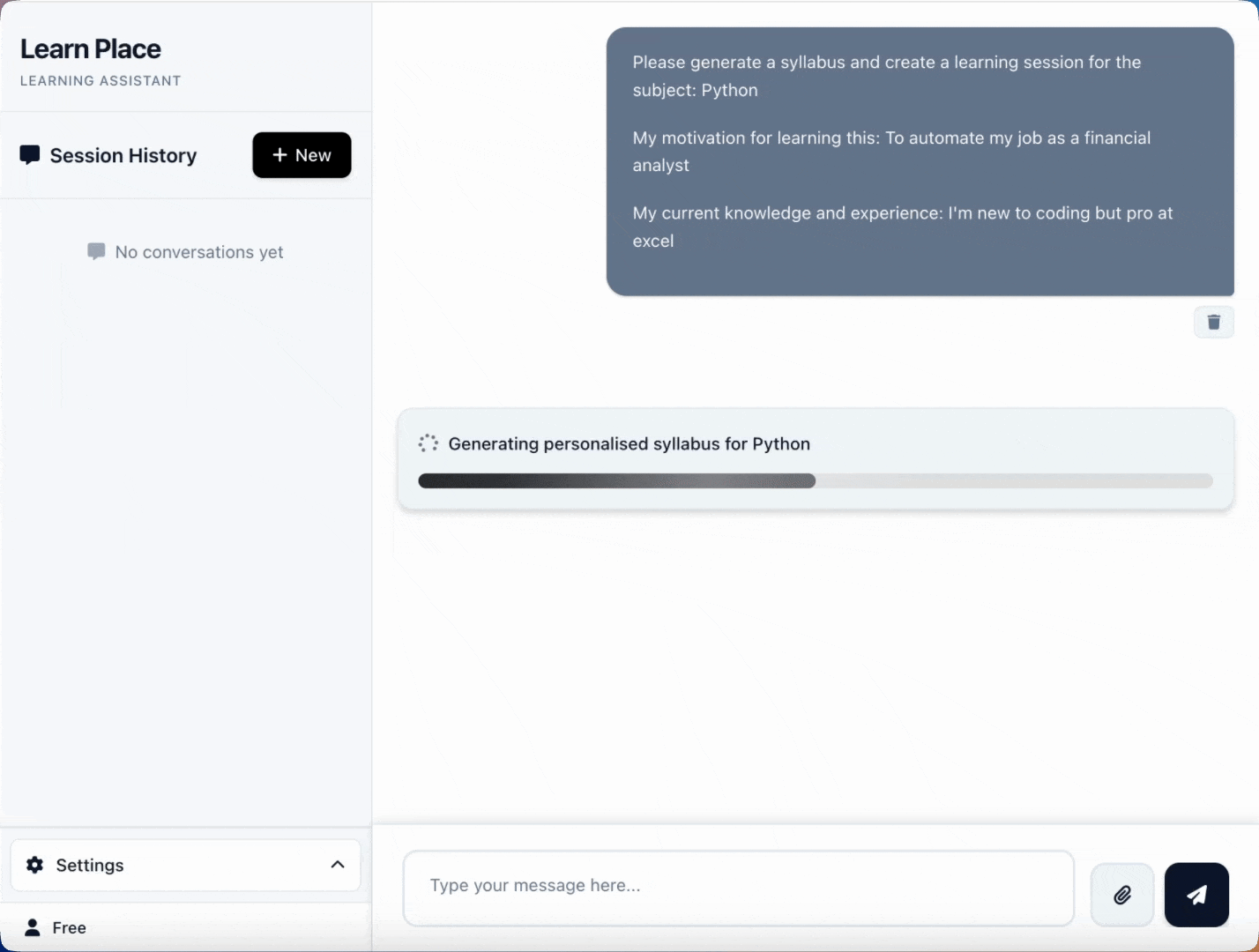Send a message using the paper plane icon
1259x952 pixels.
pos(1196,895)
